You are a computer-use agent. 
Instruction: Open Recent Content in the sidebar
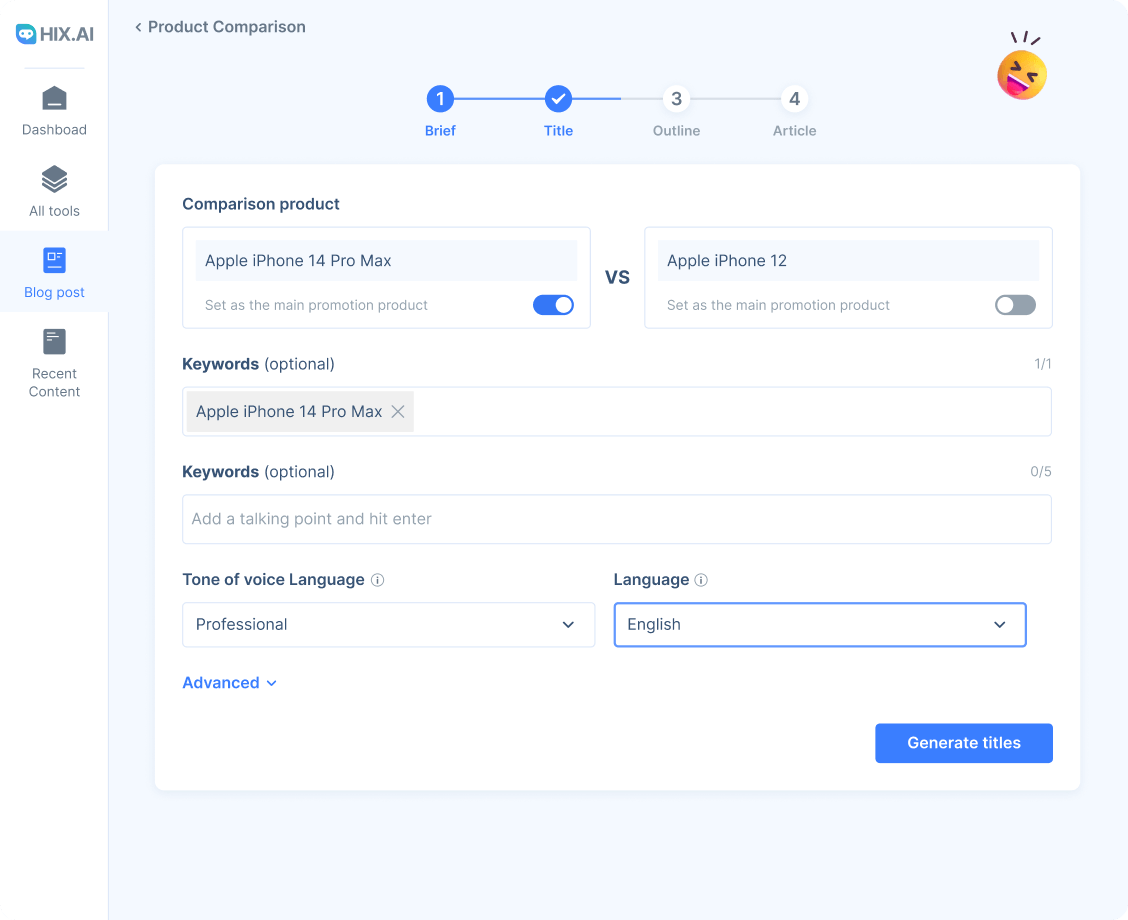[x=54, y=365]
